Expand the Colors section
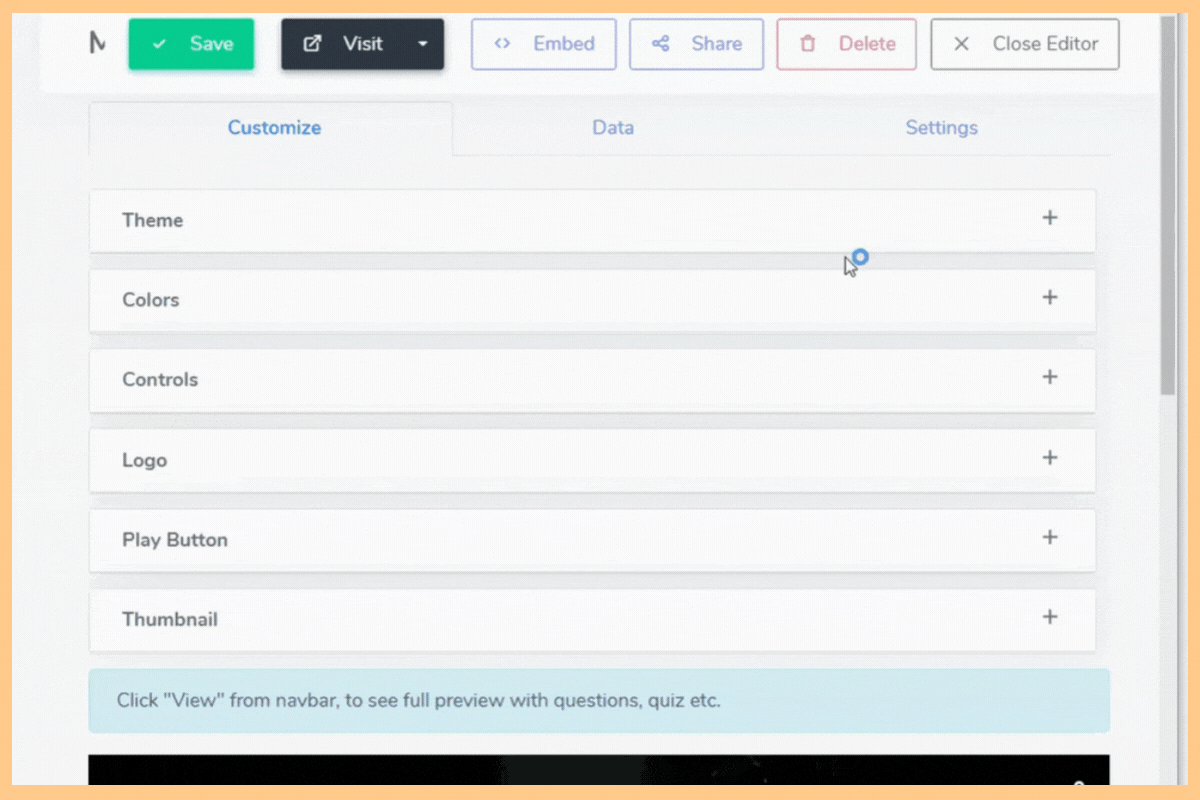This screenshot has height=800, width=1200. (1050, 297)
